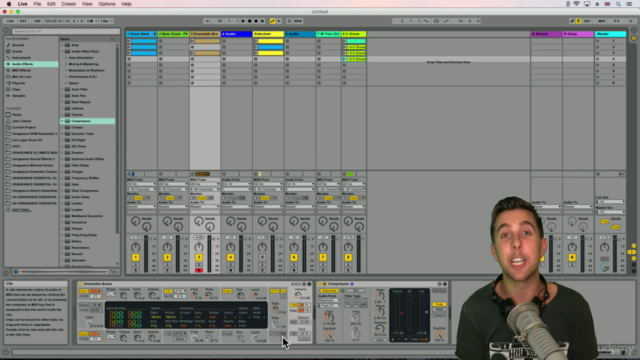The height and width of the screenshot is (360, 640).
Task: Click the TAP tempo button
Action: (37, 21)
